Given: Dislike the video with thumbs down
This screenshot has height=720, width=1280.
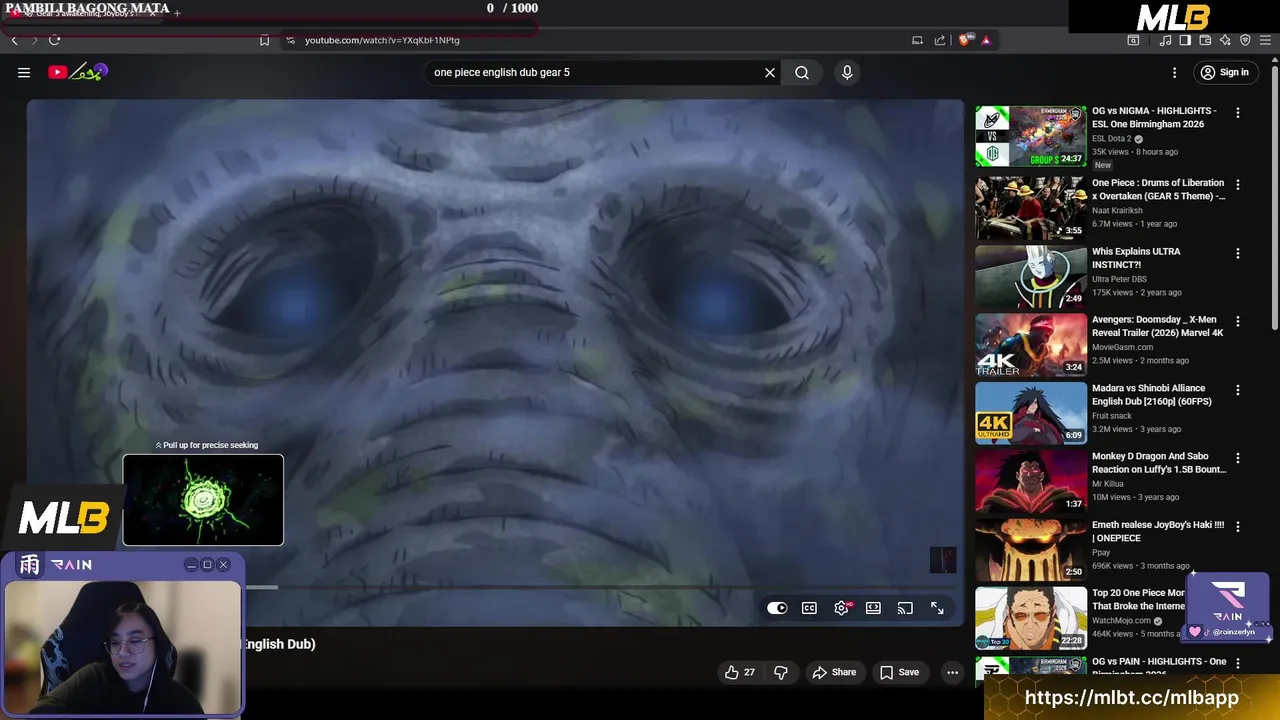Looking at the screenshot, I should [x=781, y=672].
